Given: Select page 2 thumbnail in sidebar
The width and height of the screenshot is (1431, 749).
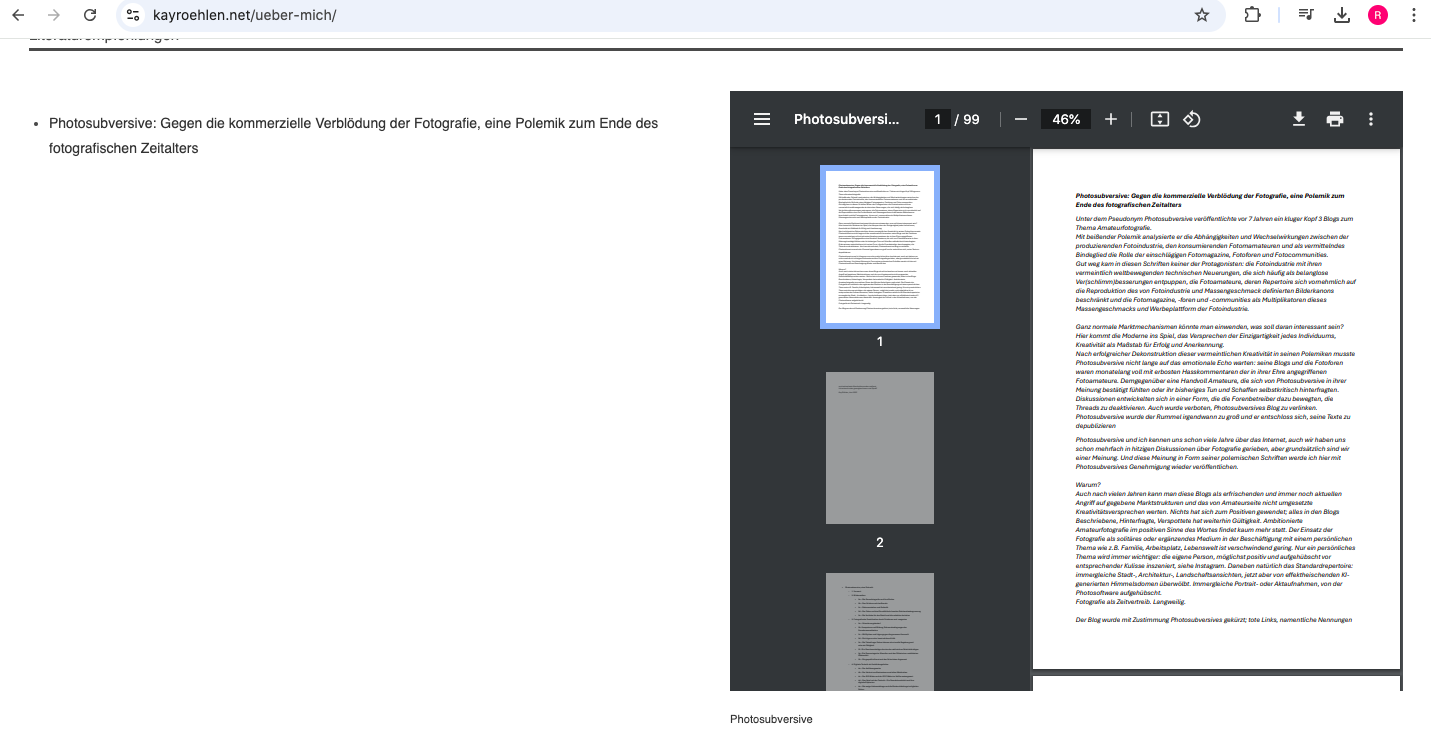Looking at the screenshot, I should click(880, 448).
